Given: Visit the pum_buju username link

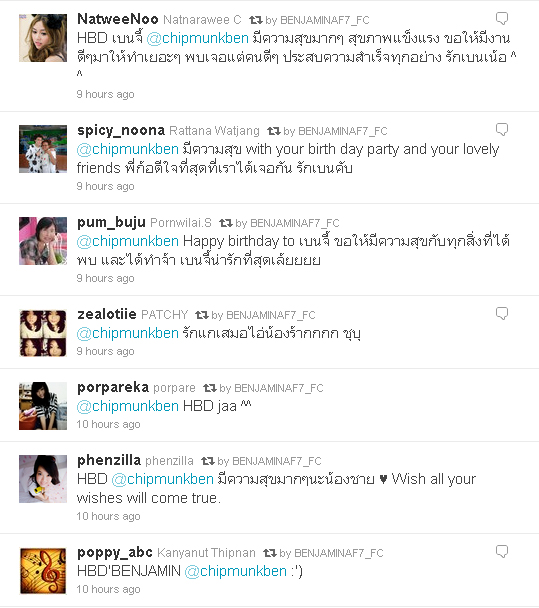Looking at the screenshot, I should coord(111,223).
